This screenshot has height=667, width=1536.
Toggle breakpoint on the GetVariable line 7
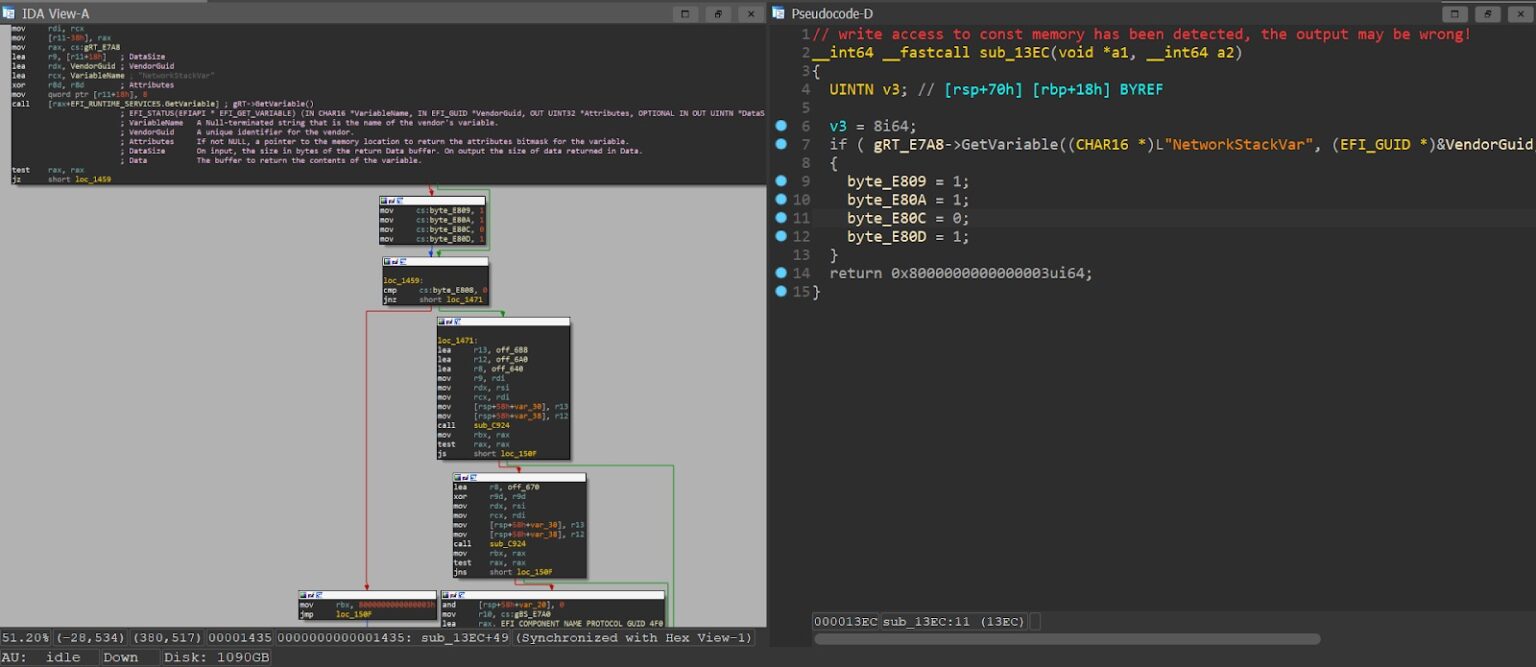(781, 145)
